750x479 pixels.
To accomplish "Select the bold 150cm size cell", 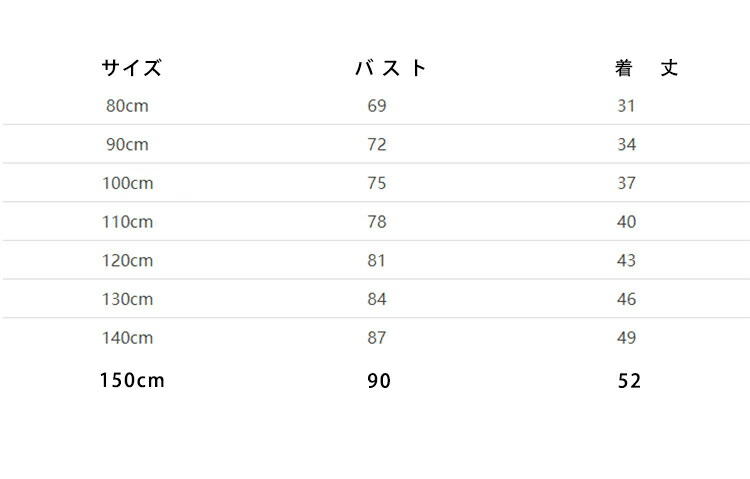I will point(132,381).
